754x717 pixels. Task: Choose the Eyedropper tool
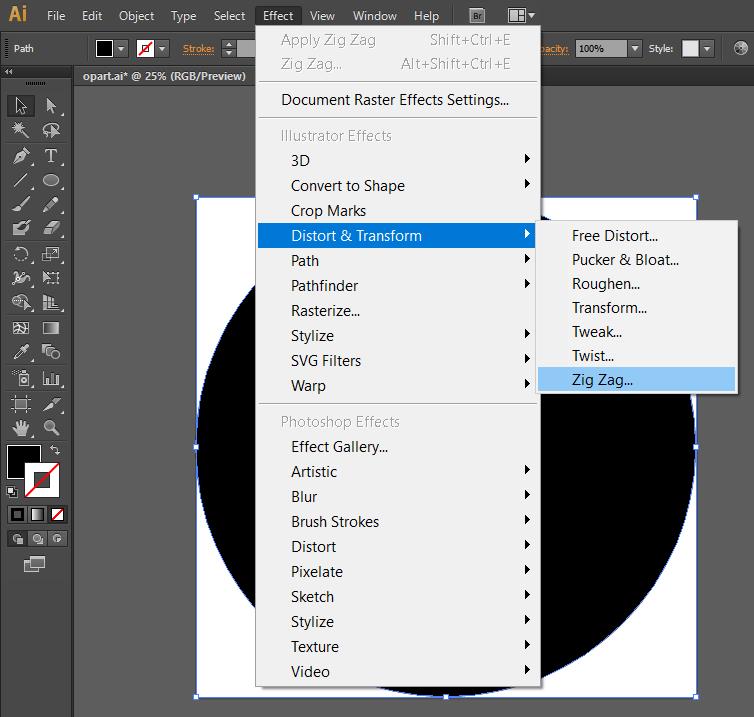(x=21, y=353)
